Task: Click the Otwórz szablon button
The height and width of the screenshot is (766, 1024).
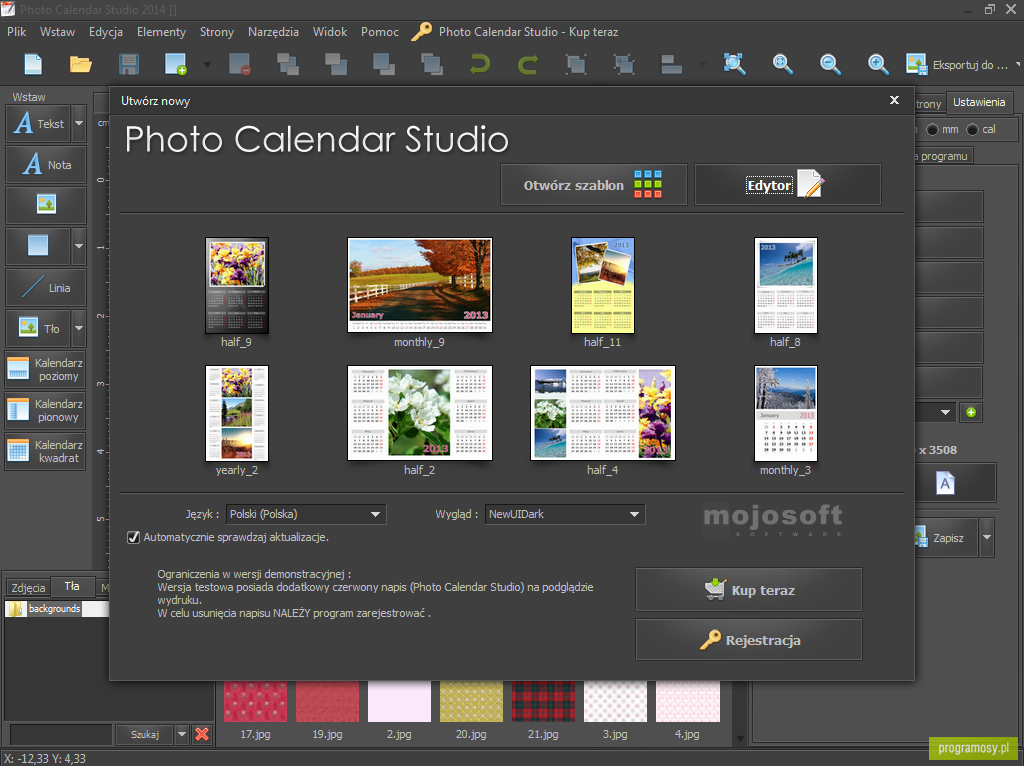Action: pyautogui.click(x=594, y=185)
